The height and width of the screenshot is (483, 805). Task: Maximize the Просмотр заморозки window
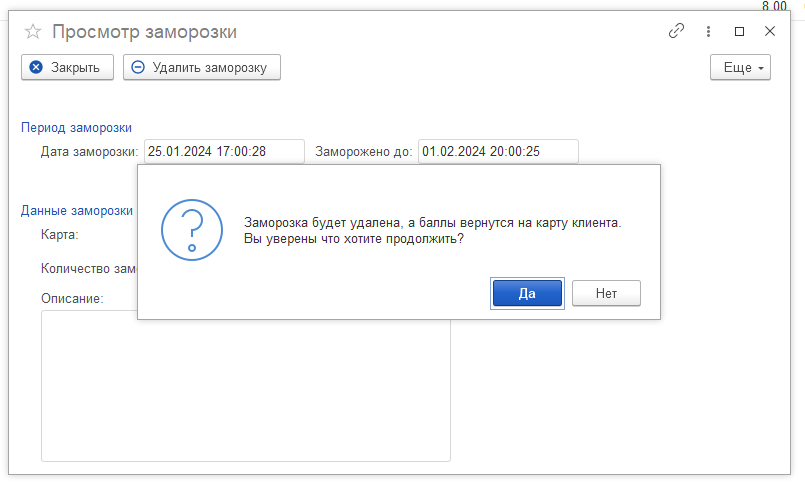[739, 31]
